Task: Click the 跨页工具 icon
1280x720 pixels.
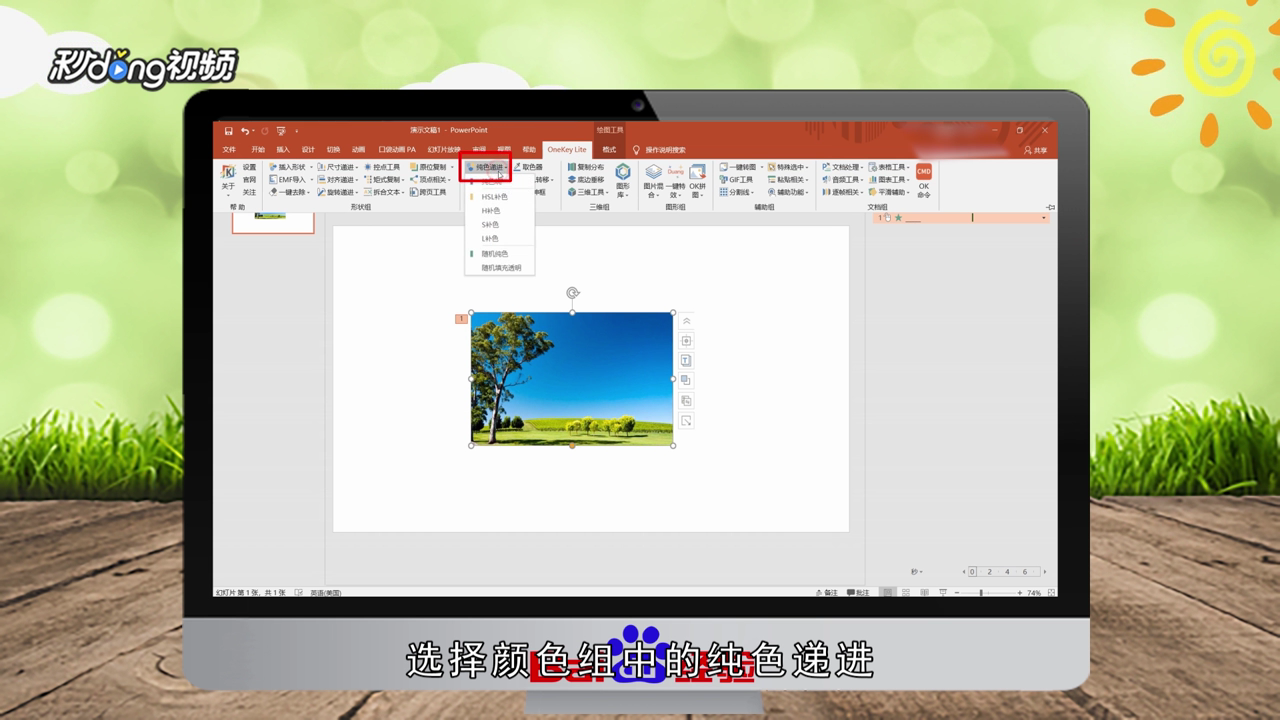Action: 429,192
